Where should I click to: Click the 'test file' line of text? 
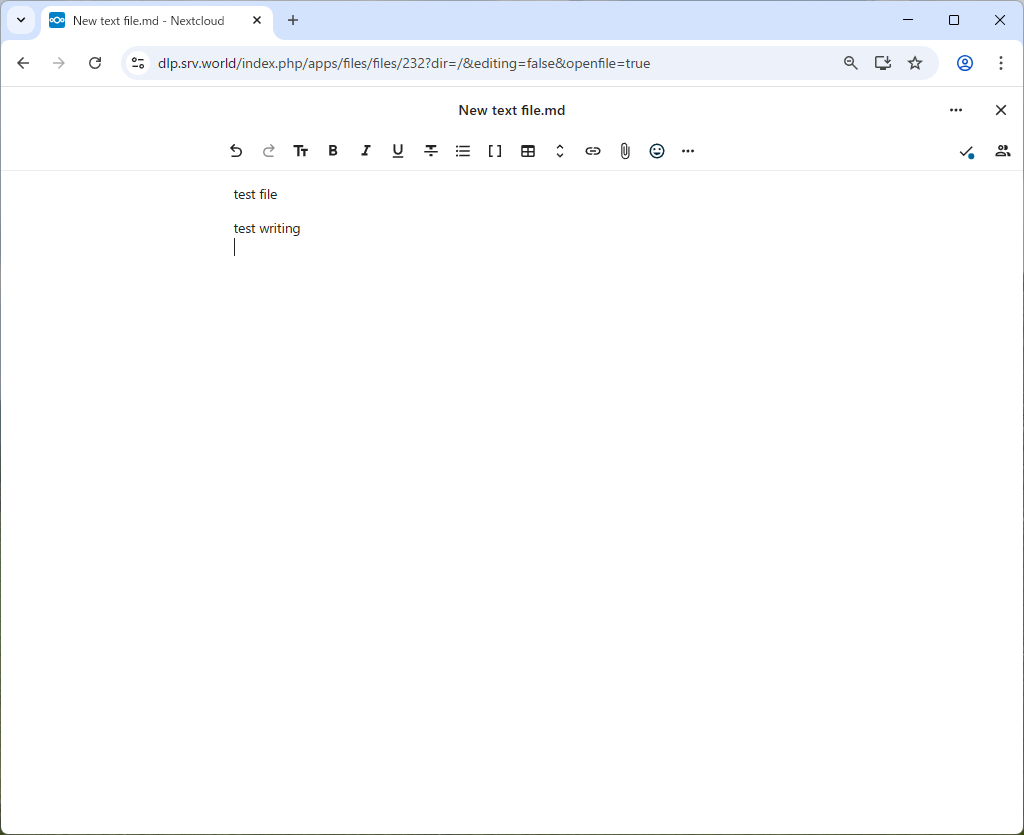coord(255,195)
